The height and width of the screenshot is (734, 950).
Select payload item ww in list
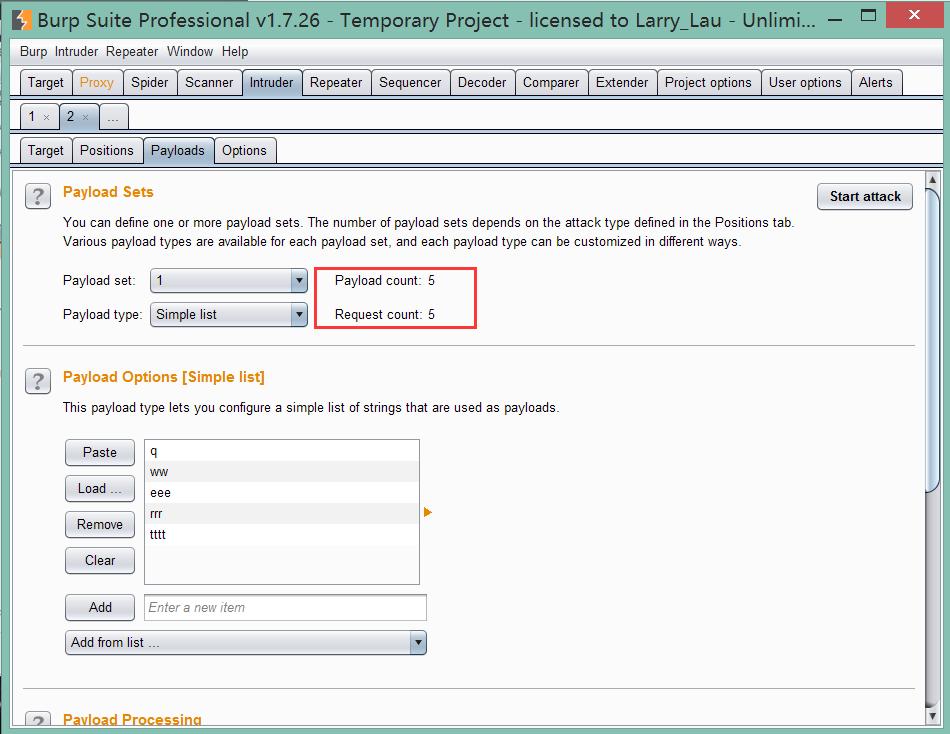(x=282, y=472)
